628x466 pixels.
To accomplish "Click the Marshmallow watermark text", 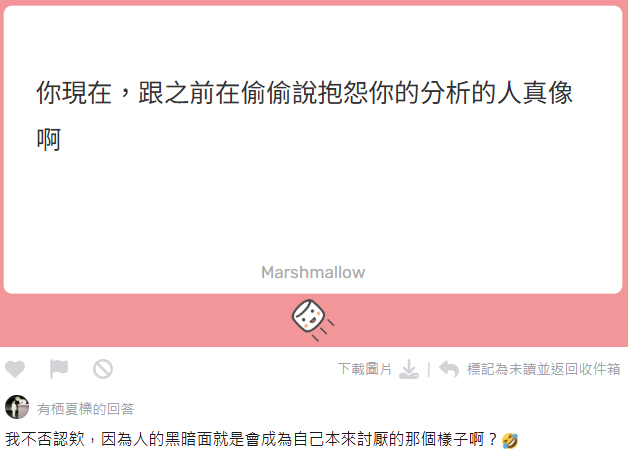I will point(313,272).
